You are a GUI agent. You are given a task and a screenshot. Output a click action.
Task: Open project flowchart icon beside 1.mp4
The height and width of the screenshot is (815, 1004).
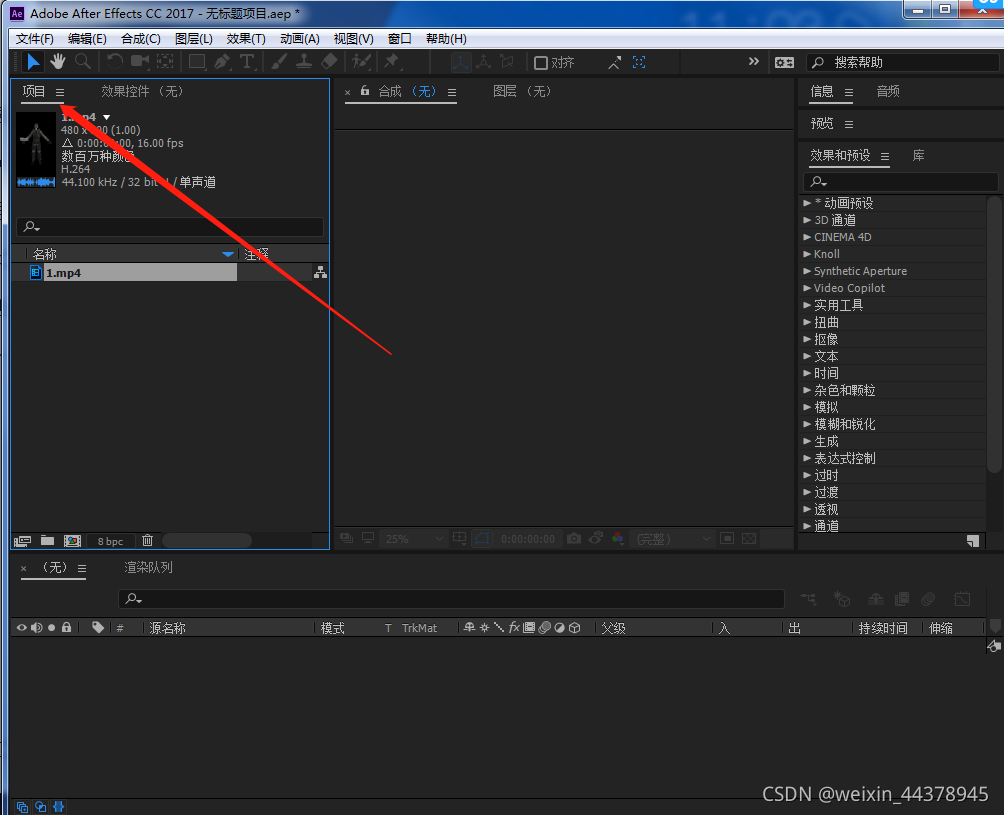(320, 273)
